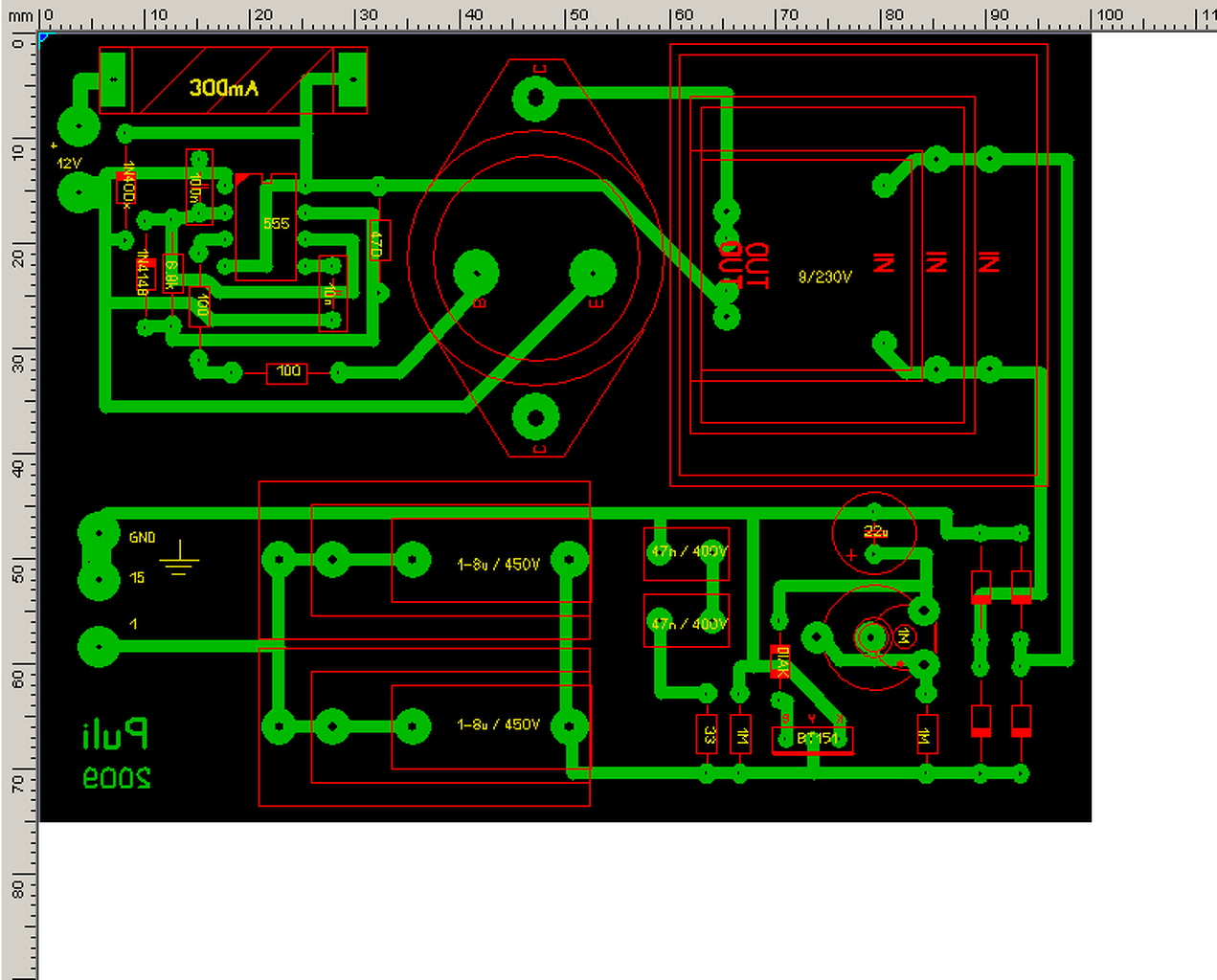Select the lower 1-8u / 450V capacitor label
The height and width of the screenshot is (980, 1217).
pos(498,724)
